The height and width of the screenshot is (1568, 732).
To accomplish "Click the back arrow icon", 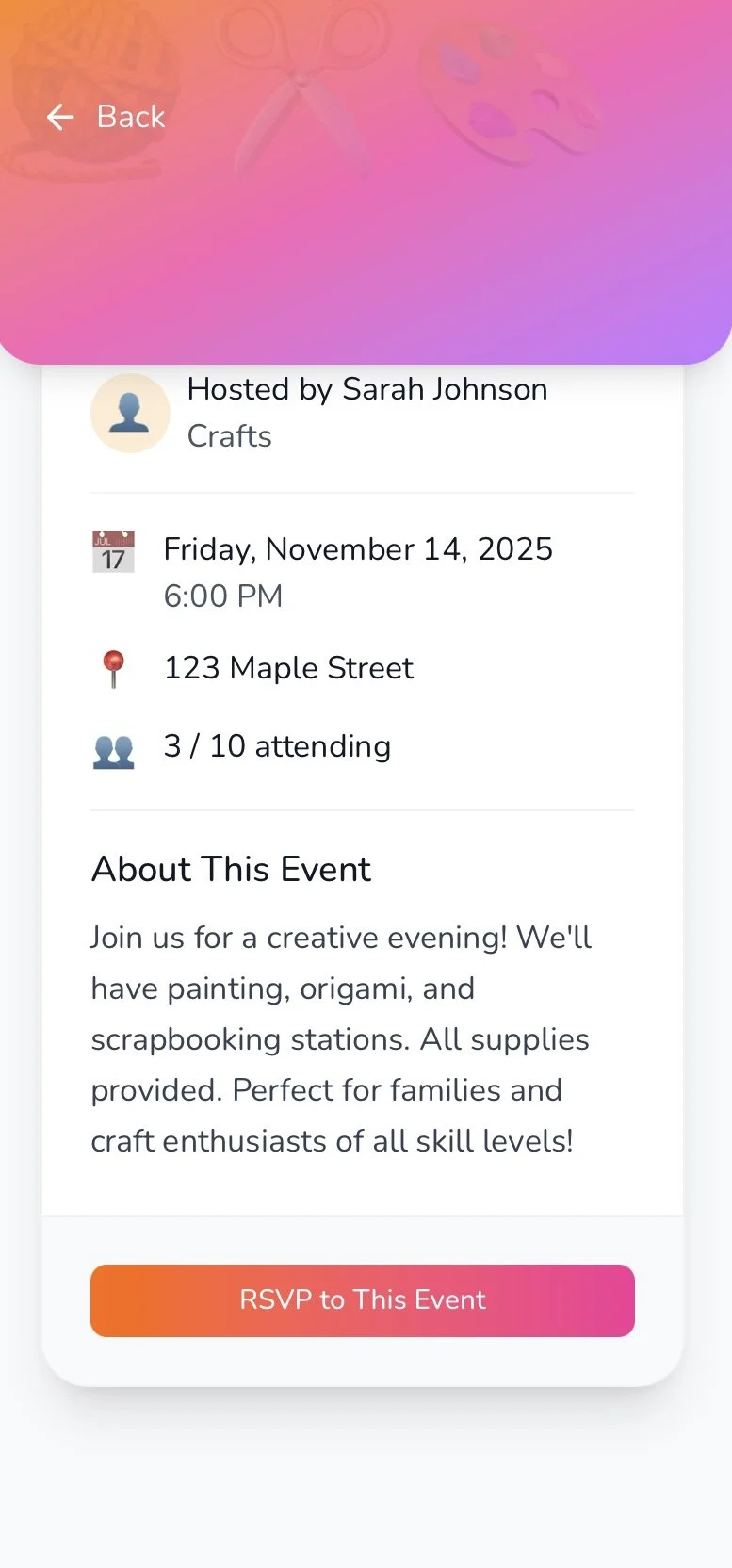I will tap(60, 117).
